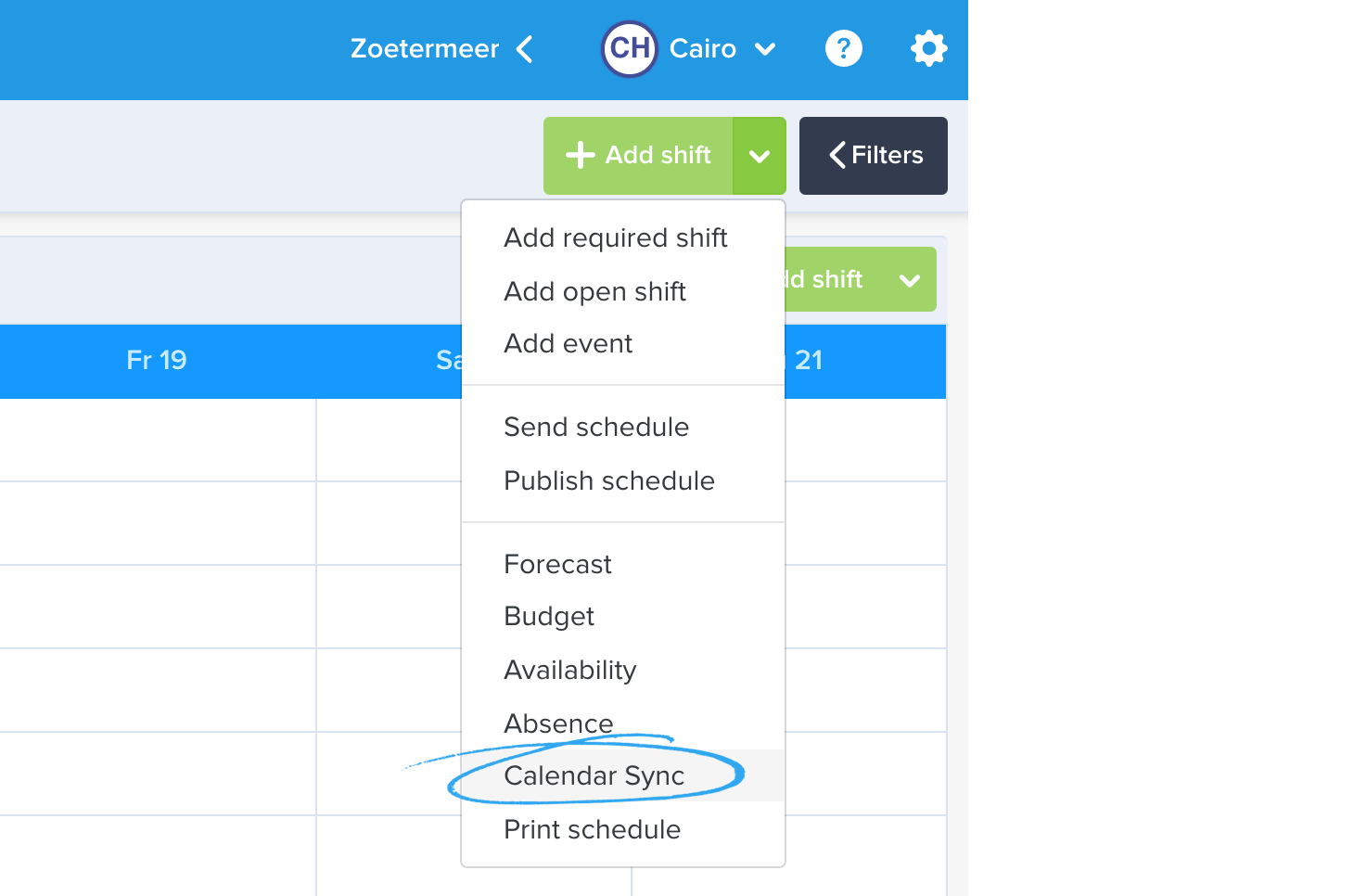Open the settings gear icon
1354x896 pixels.
(x=928, y=48)
